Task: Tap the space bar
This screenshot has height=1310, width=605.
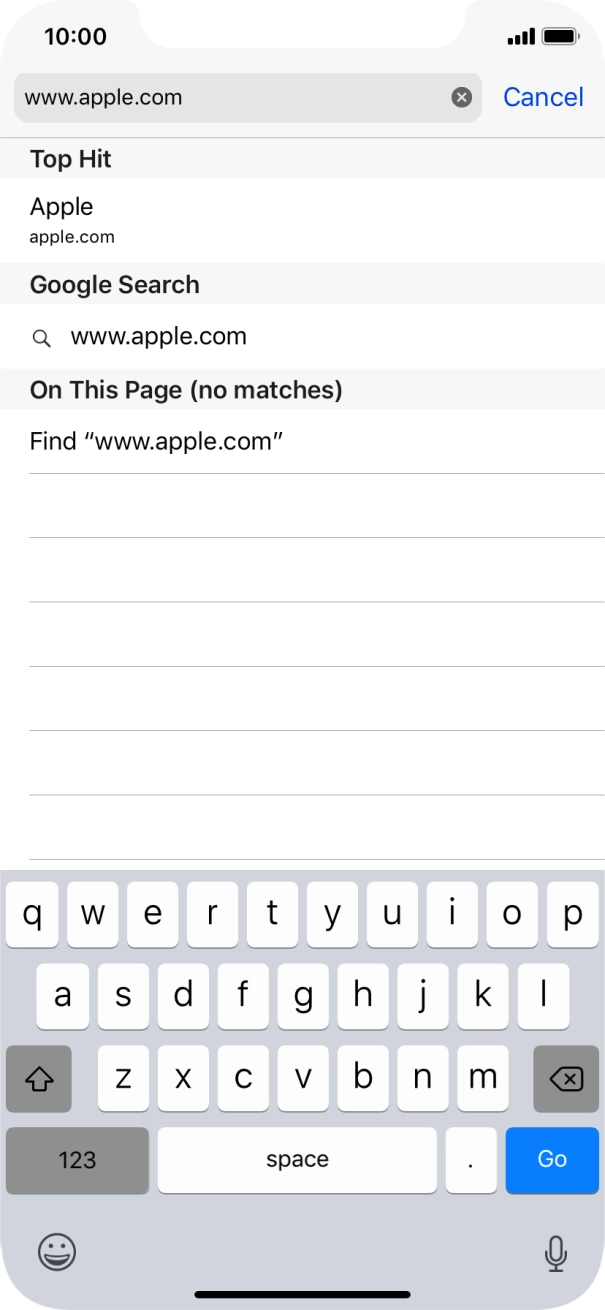Action: [x=297, y=1160]
